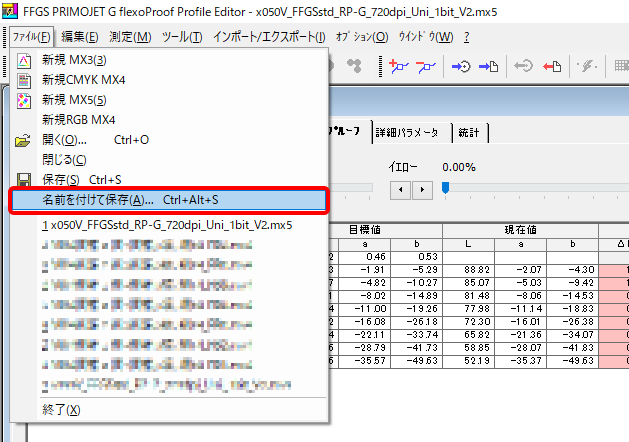Click the application icon in the title bar

pos(10,11)
